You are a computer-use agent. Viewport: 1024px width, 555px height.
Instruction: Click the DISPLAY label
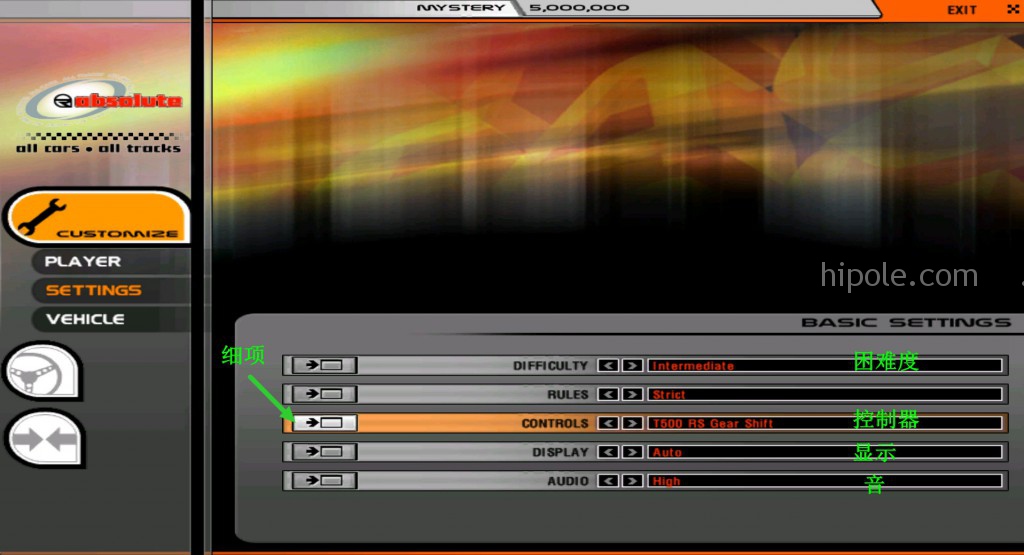[560, 452]
